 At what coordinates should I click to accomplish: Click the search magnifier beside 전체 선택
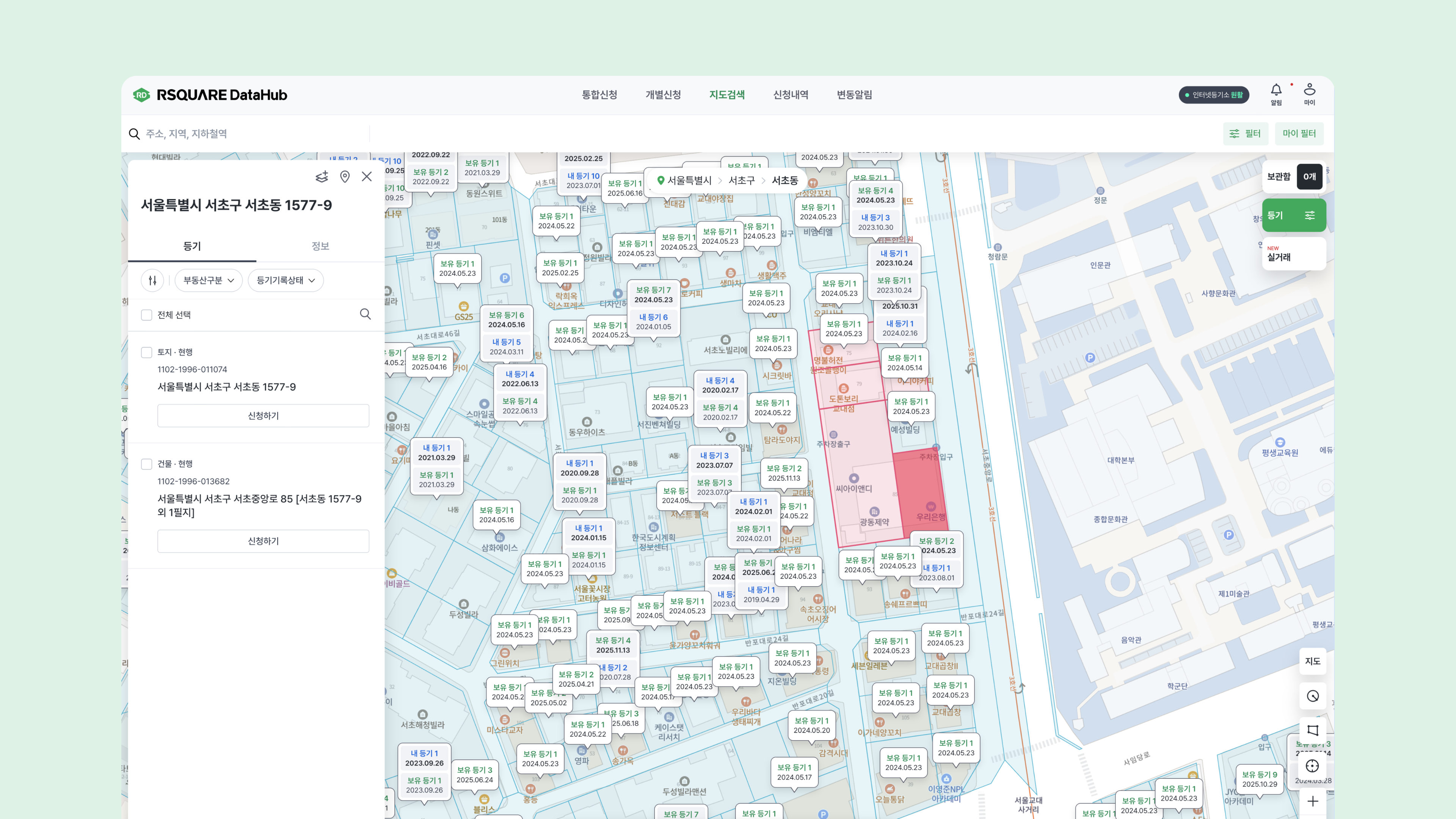(365, 314)
